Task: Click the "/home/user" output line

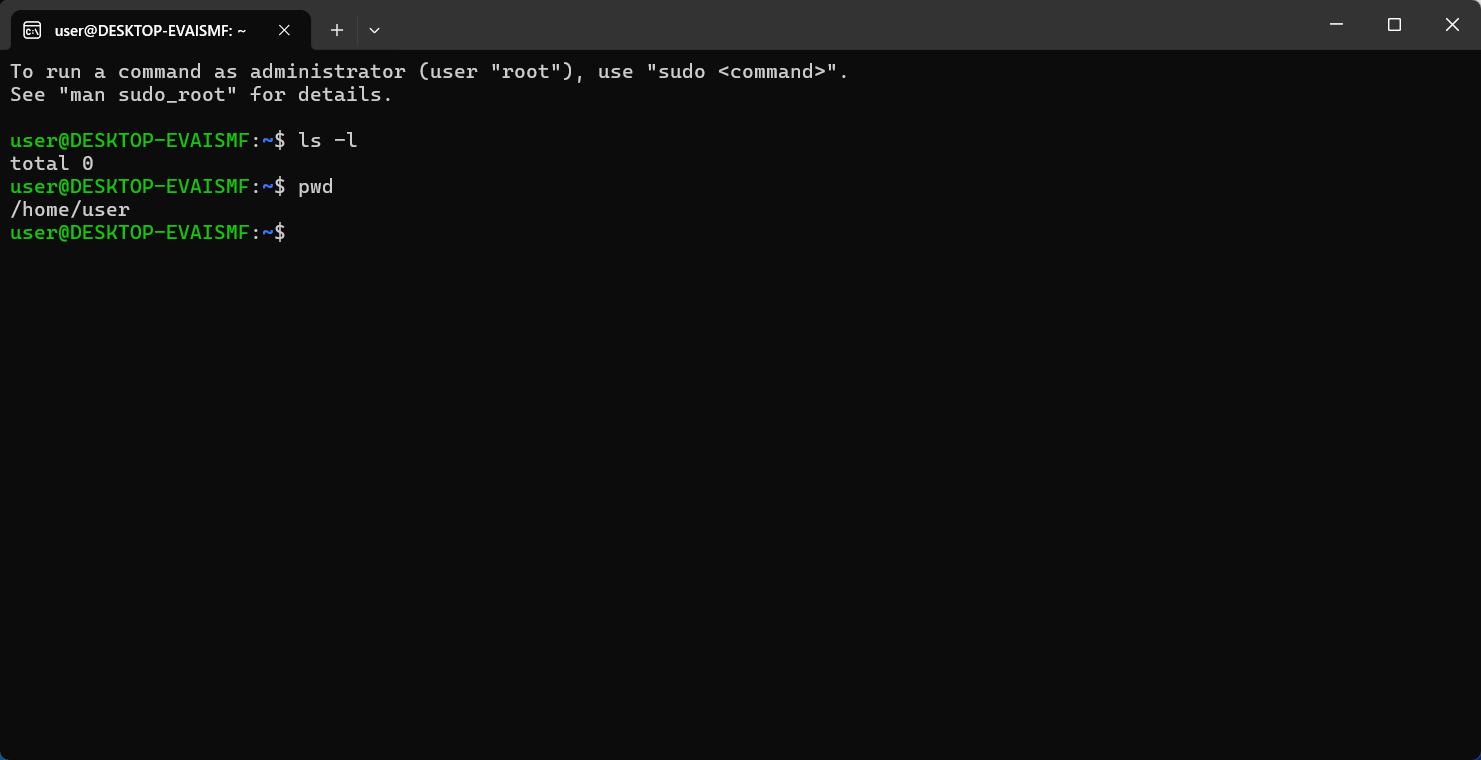Action: [70, 210]
